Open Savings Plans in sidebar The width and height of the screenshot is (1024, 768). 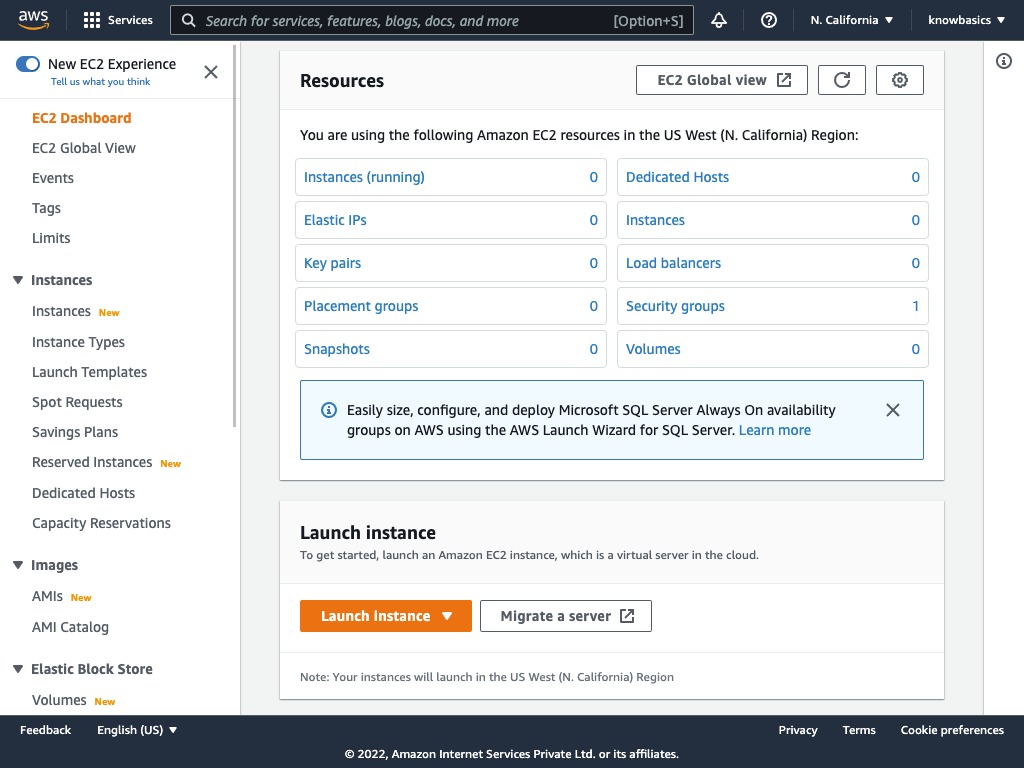click(x=75, y=432)
